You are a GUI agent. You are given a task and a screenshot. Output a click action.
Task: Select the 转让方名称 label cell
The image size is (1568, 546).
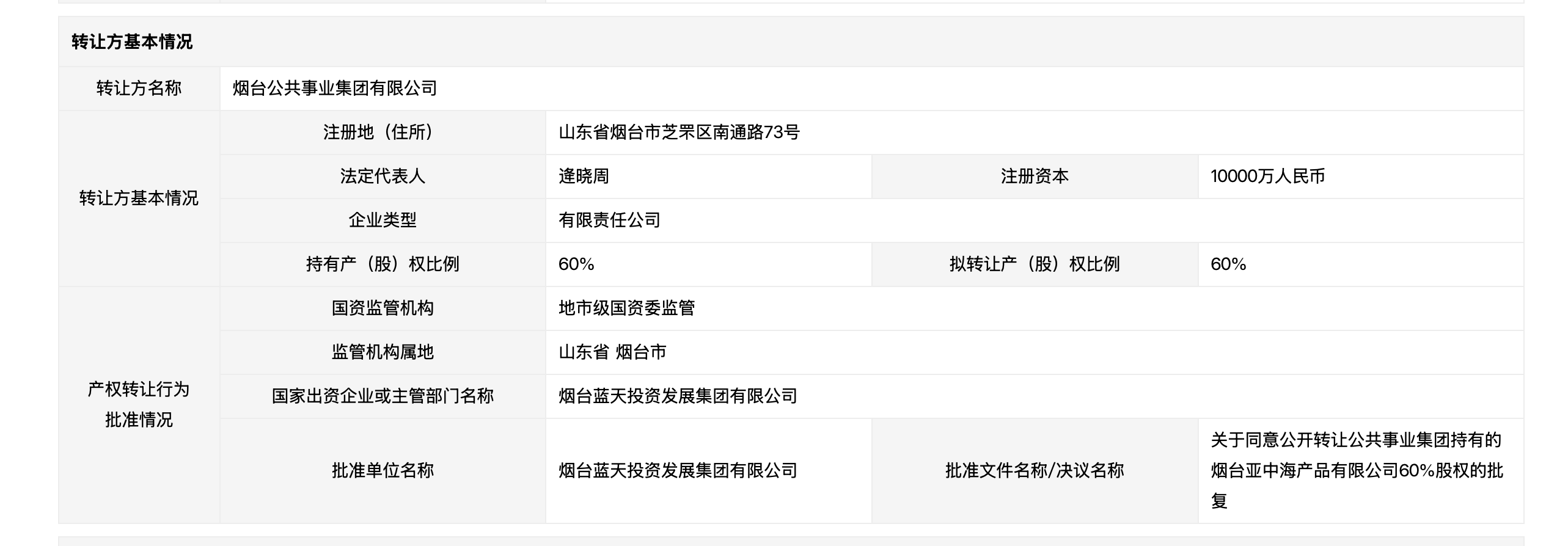coord(139,89)
